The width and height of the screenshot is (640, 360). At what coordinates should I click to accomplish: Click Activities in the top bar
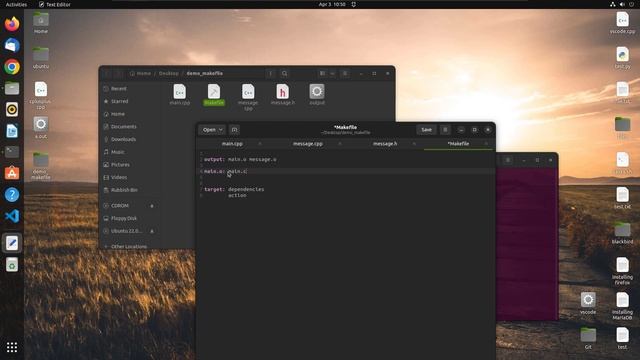click(16, 4)
